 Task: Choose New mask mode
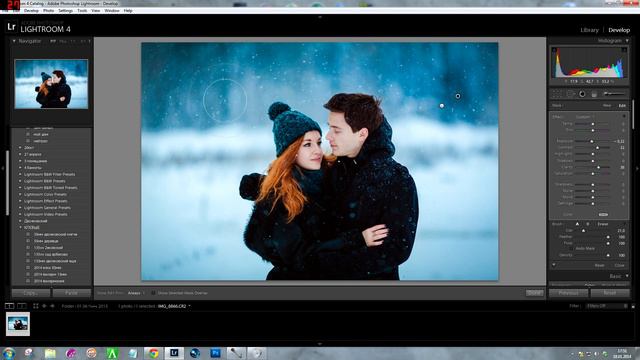tap(607, 106)
